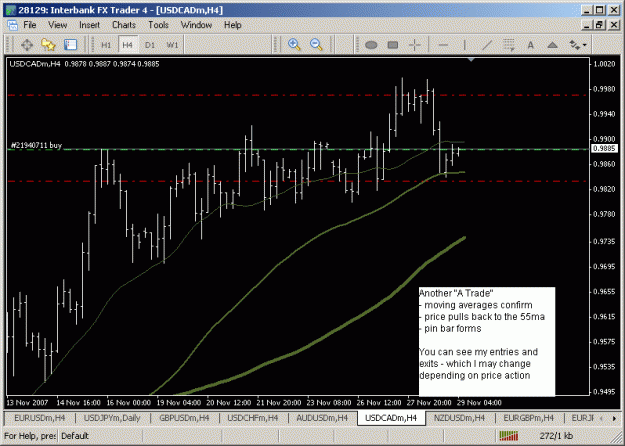Select the Fibonacci retracement tool
The width and height of the screenshot is (625, 446).
[x=509, y=45]
